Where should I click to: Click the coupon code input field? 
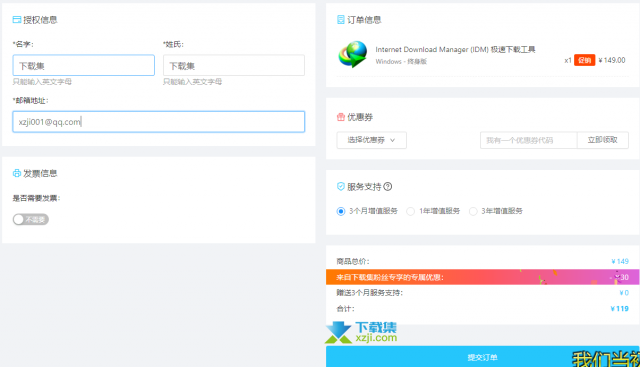coord(529,140)
